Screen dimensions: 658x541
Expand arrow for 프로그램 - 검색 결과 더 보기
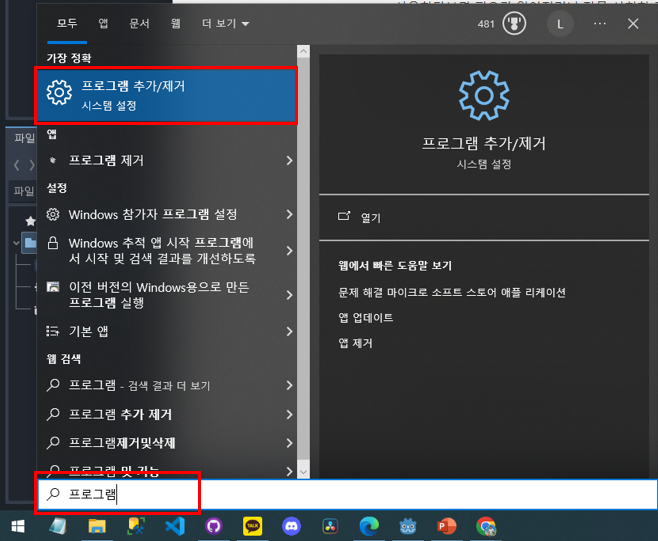point(289,385)
